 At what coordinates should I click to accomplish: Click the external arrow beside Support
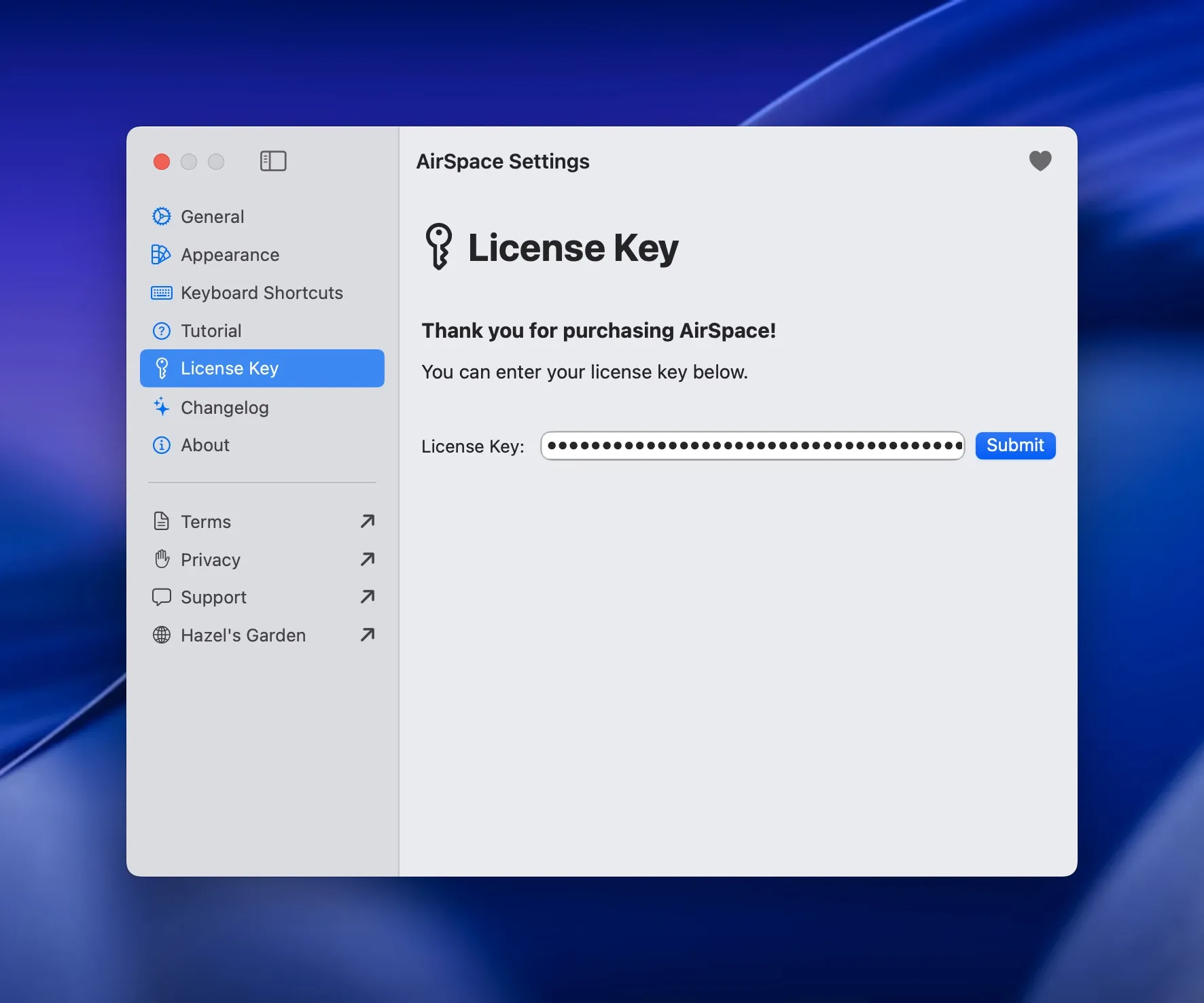[x=368, y=597]
